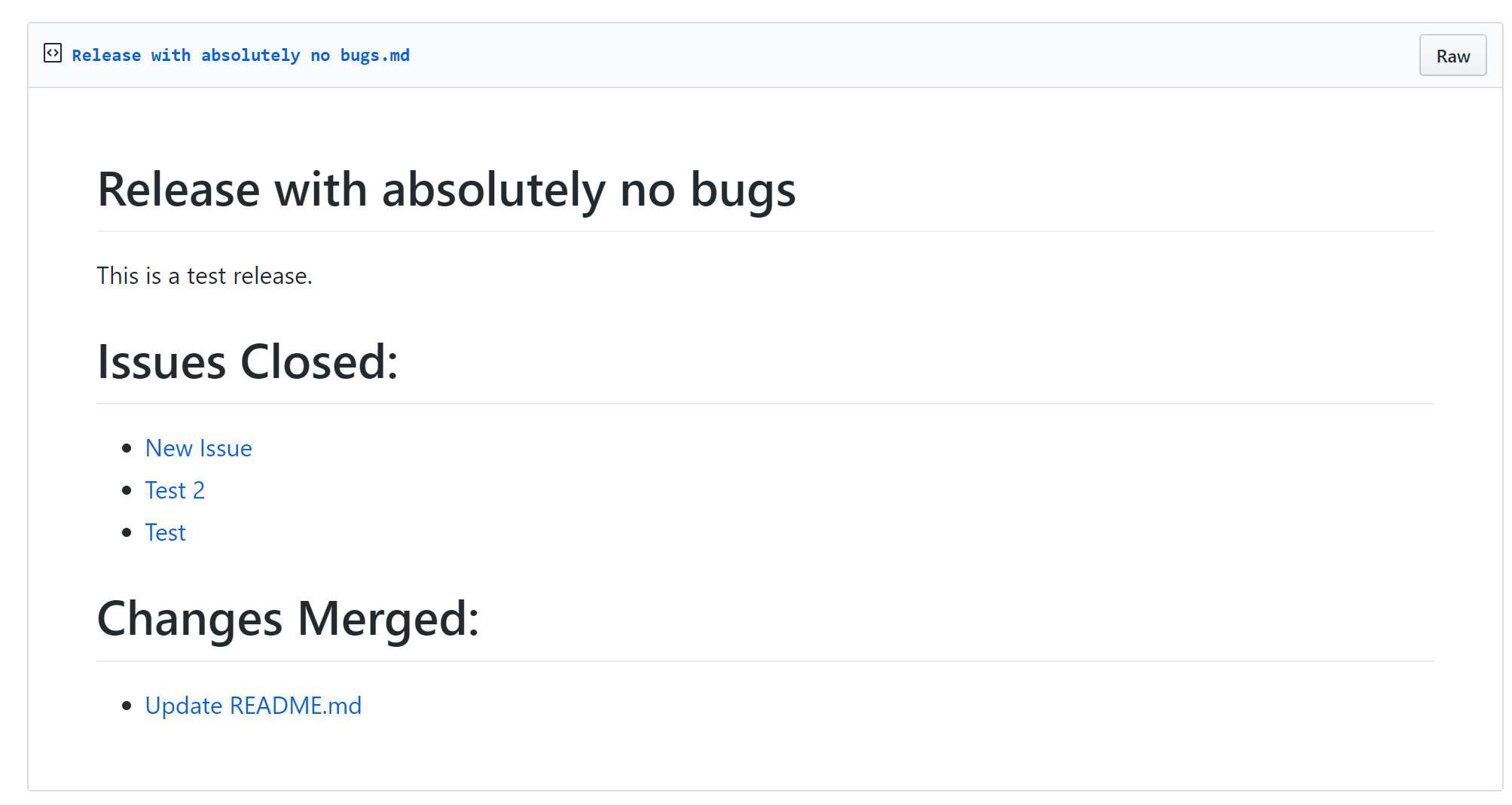Click the file header bar above the preview

click(x=753, y=53)
